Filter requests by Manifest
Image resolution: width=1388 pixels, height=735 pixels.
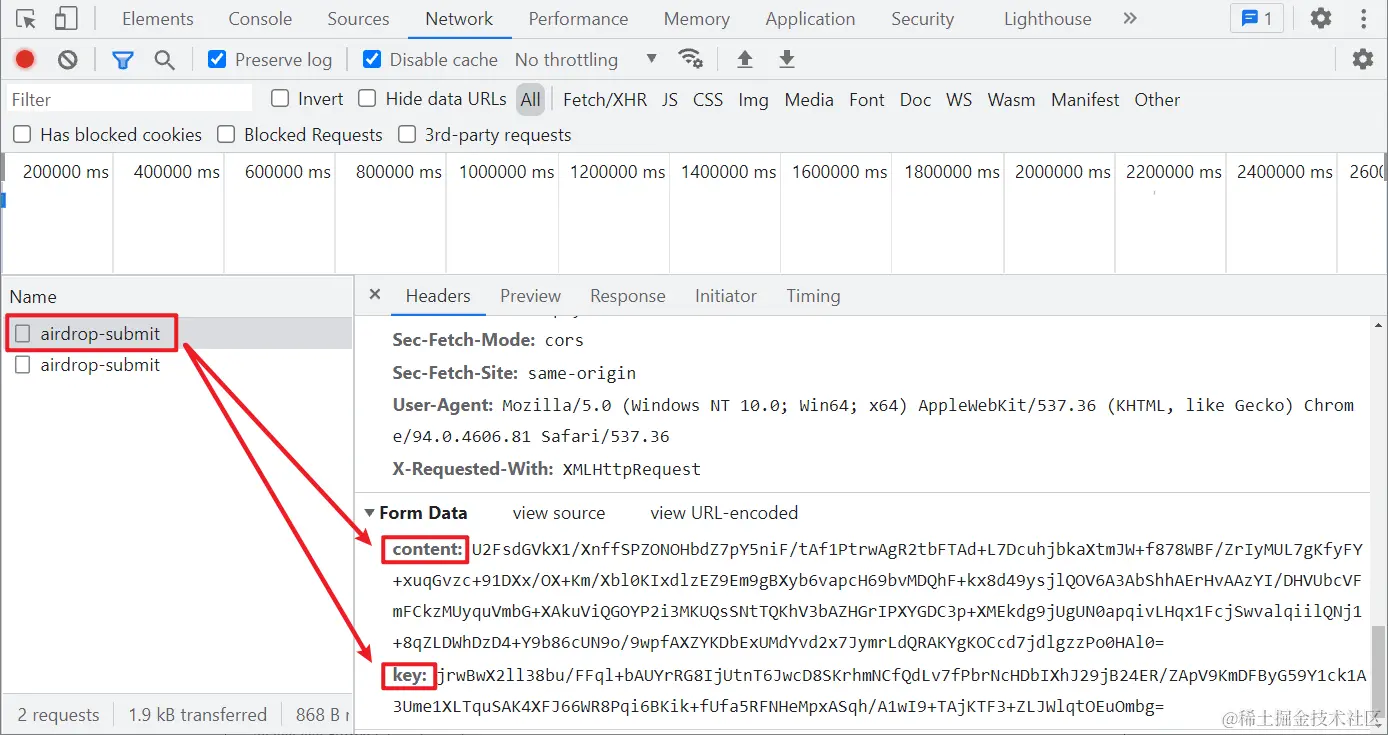tap(1085, 99)
